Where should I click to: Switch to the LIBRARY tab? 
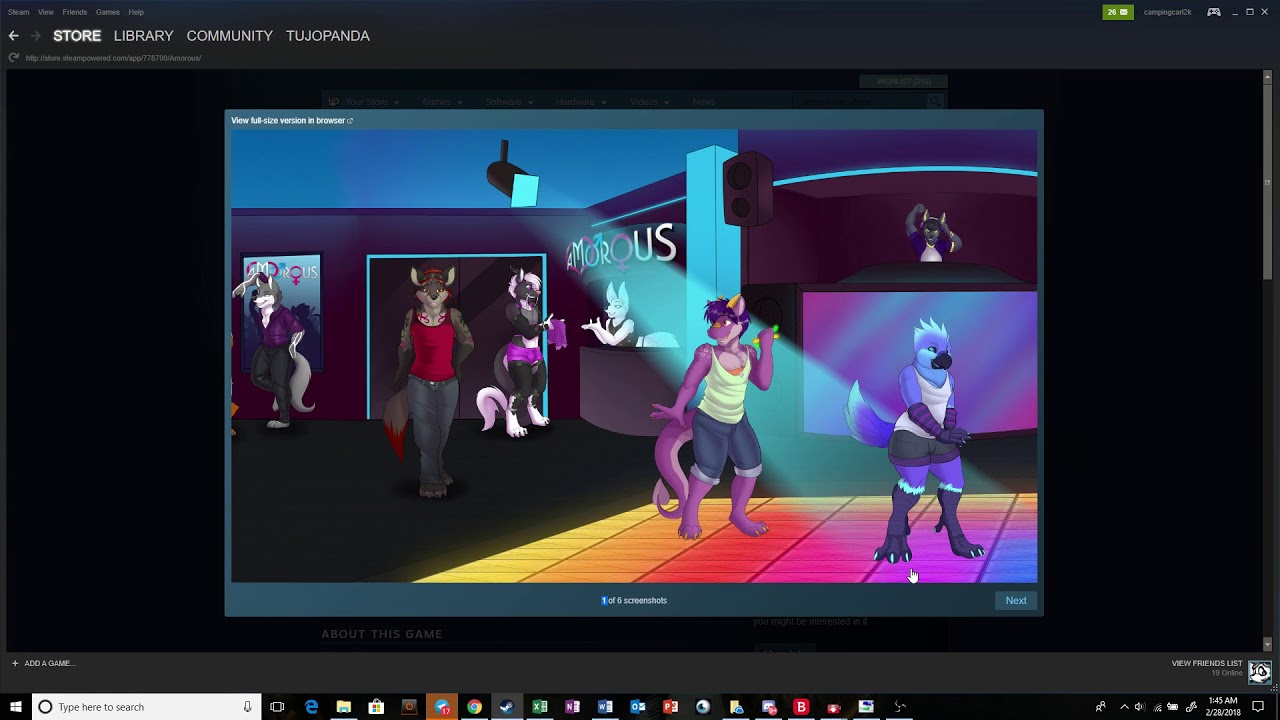click(x=143, y=36)
